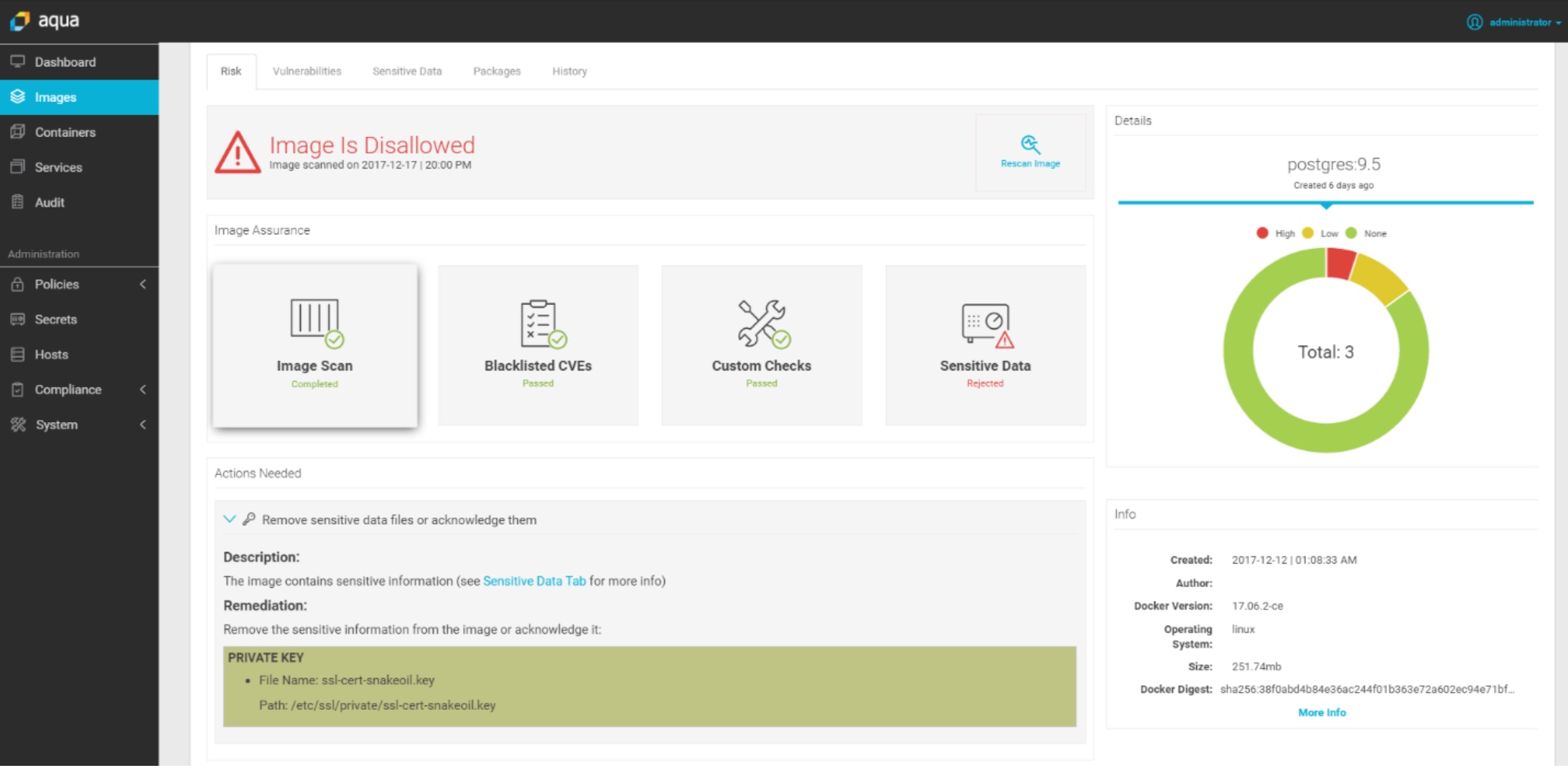Click the key icon beside remove sensitive data
Screen dimensions: 1568x768
[249, 519]
